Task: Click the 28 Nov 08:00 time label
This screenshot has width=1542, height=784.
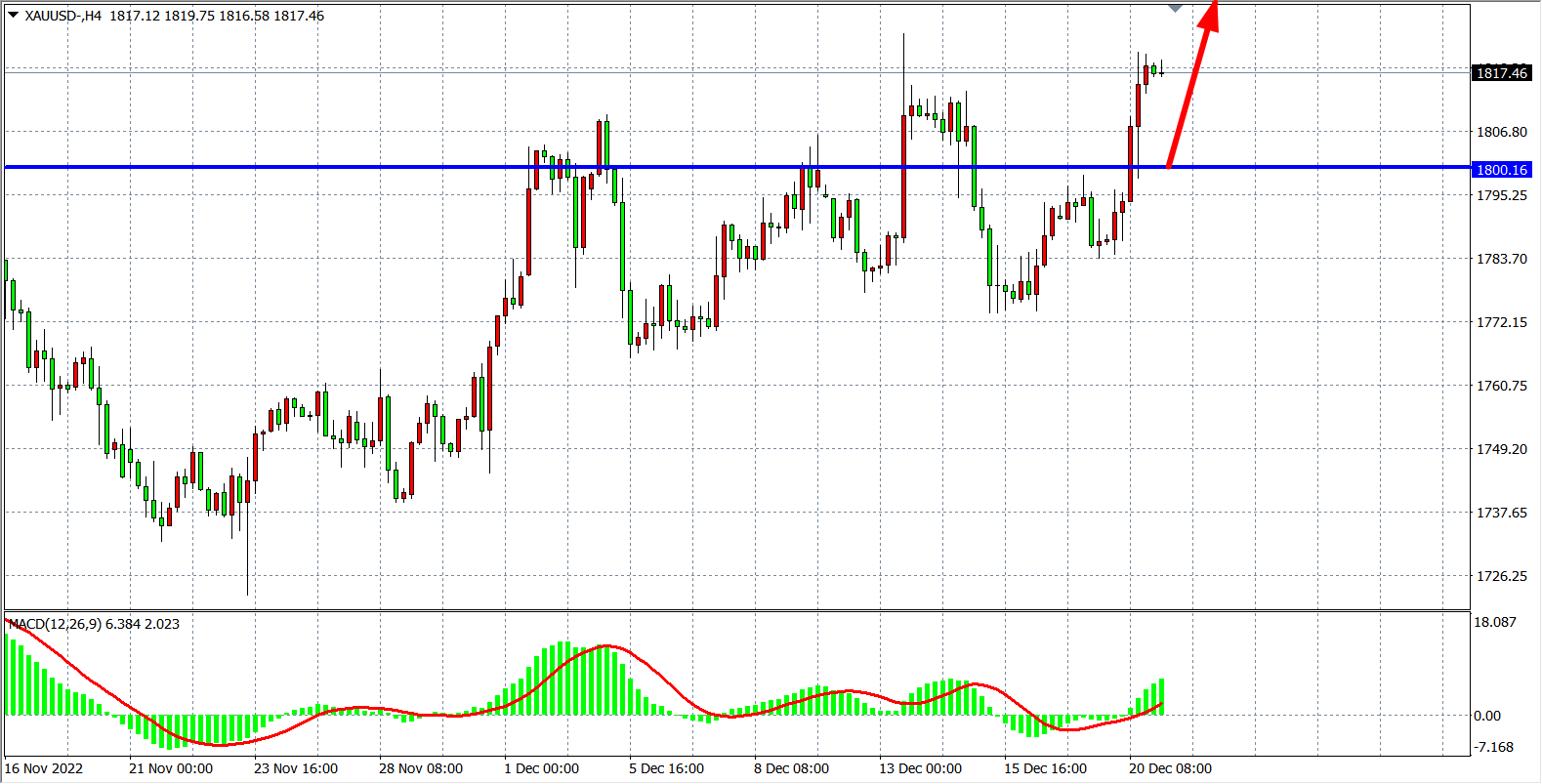Action: tap(421, 768)
